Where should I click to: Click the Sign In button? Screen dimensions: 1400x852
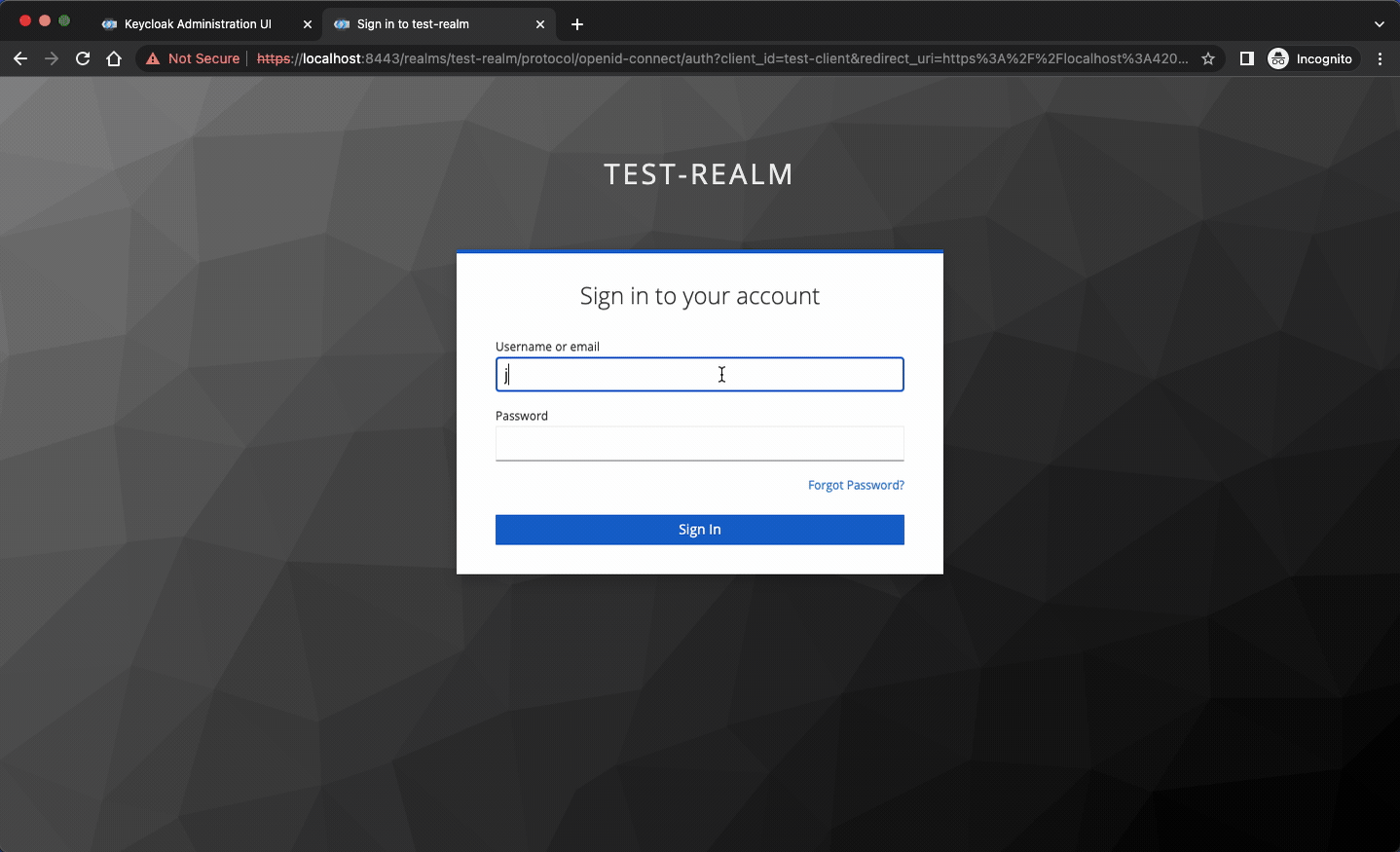[x=699, y=529]
